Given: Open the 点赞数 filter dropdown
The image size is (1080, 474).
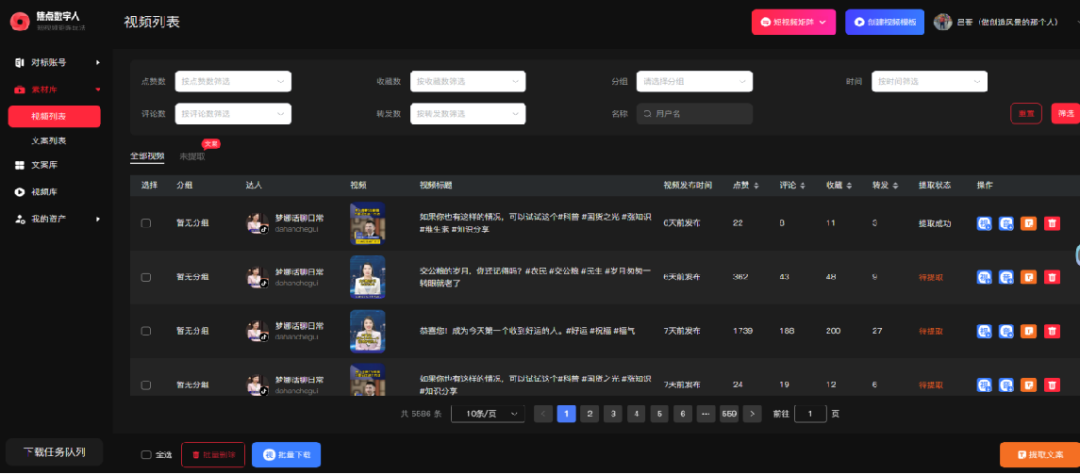Looking at the screenshot, I should (x=233, y=81).
